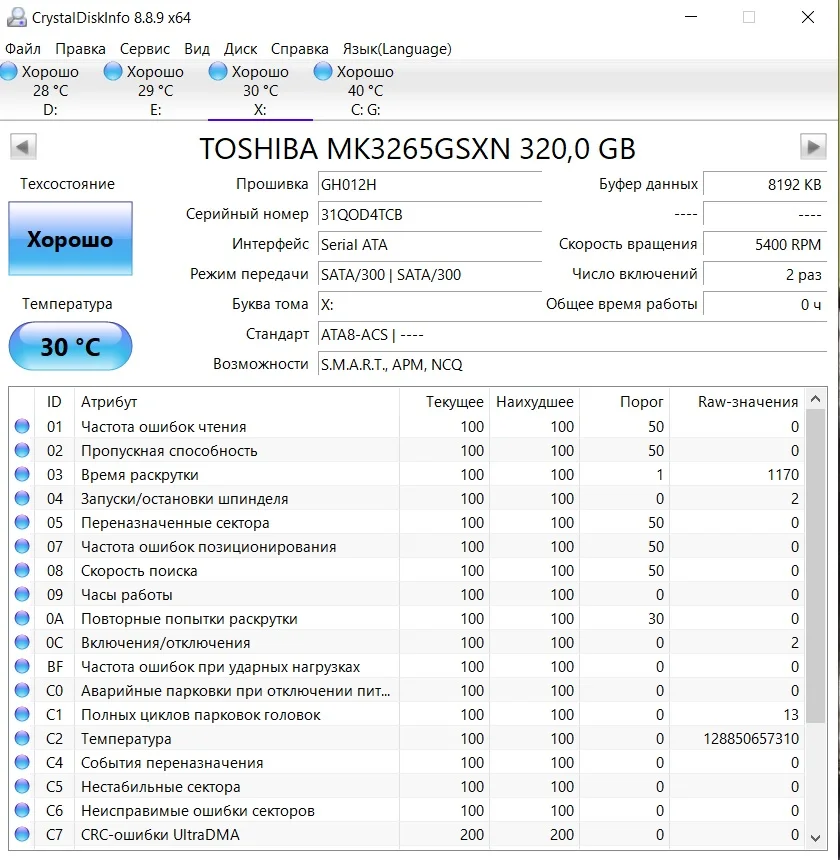The height and width of the screenshot is (860, 840).
Task: Click the Наихудшее column header
Action: pyautogui.click(x=534, y=402)
